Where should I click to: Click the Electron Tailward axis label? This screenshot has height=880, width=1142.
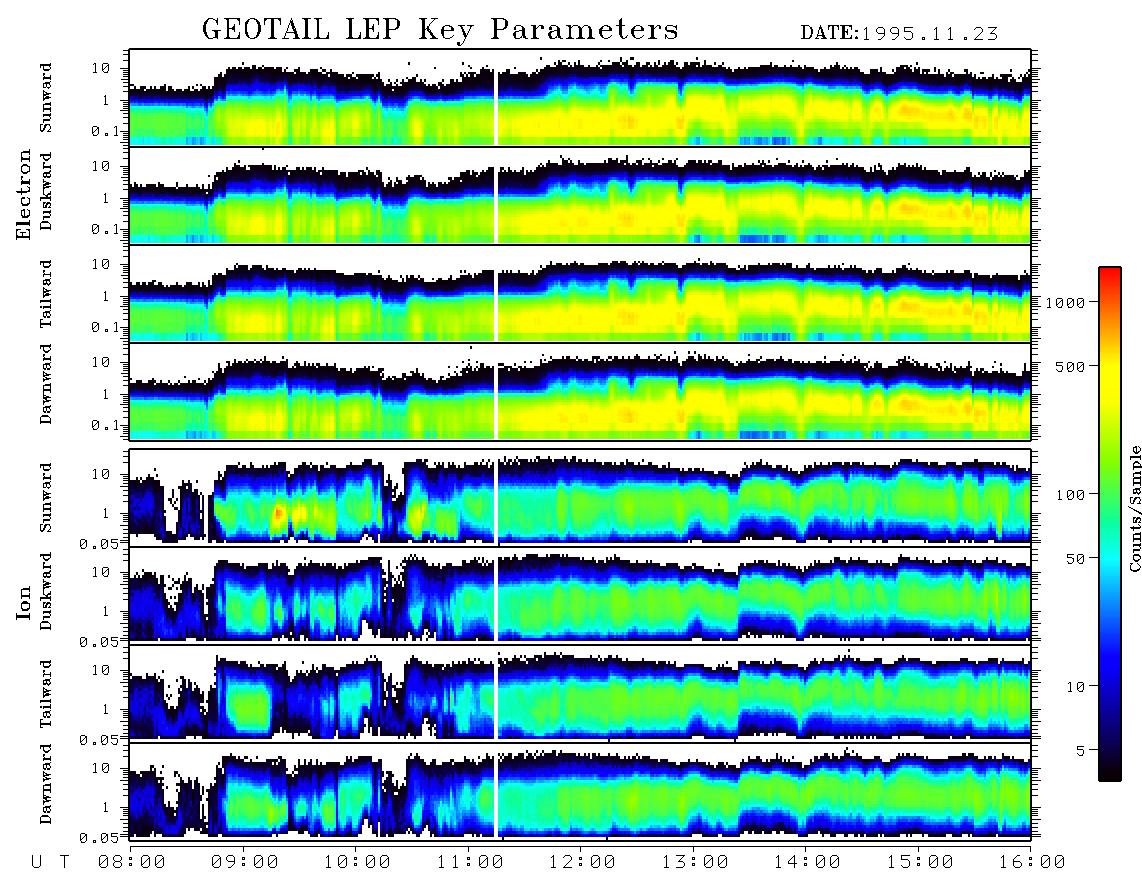[46, 294]
